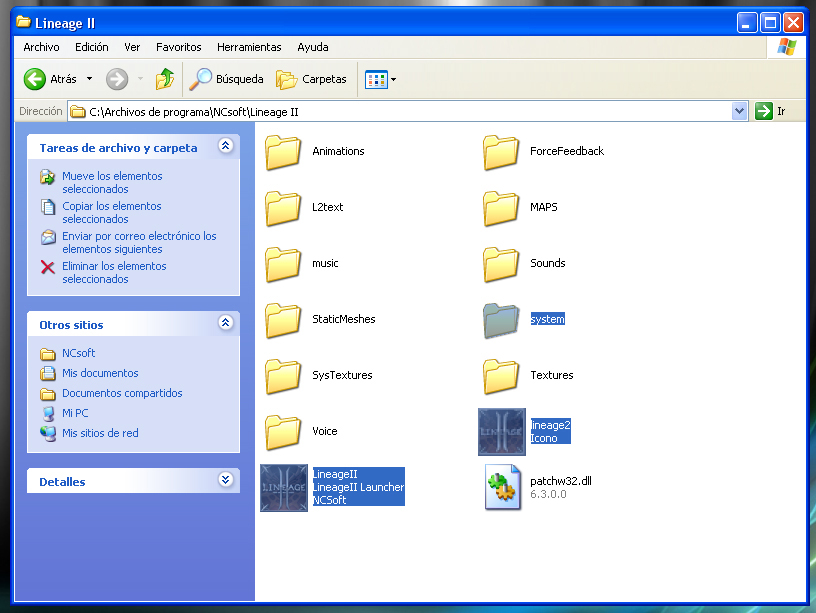Click the highlighted system folder icon
Viewport: 816px width, 613px height.
[x=501, y=320]
